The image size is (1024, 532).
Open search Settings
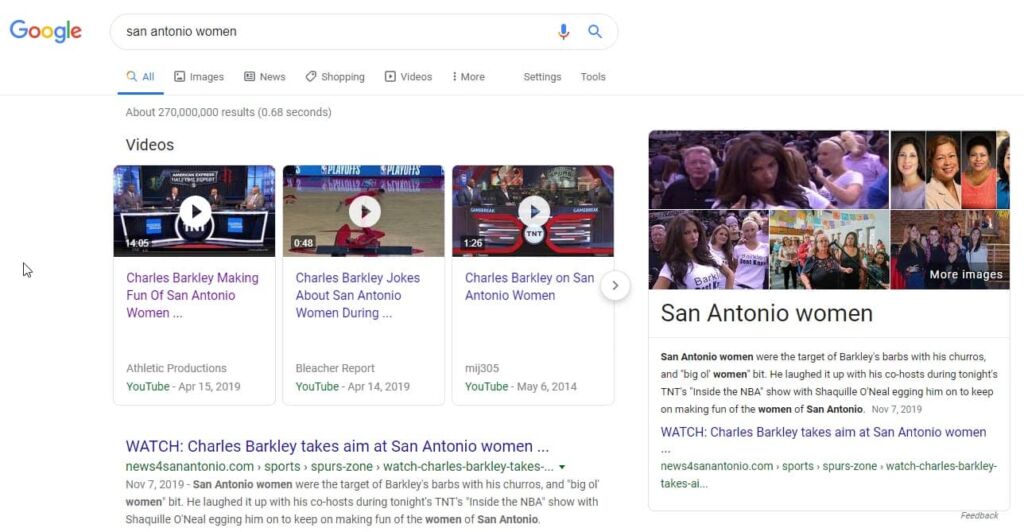542,76
